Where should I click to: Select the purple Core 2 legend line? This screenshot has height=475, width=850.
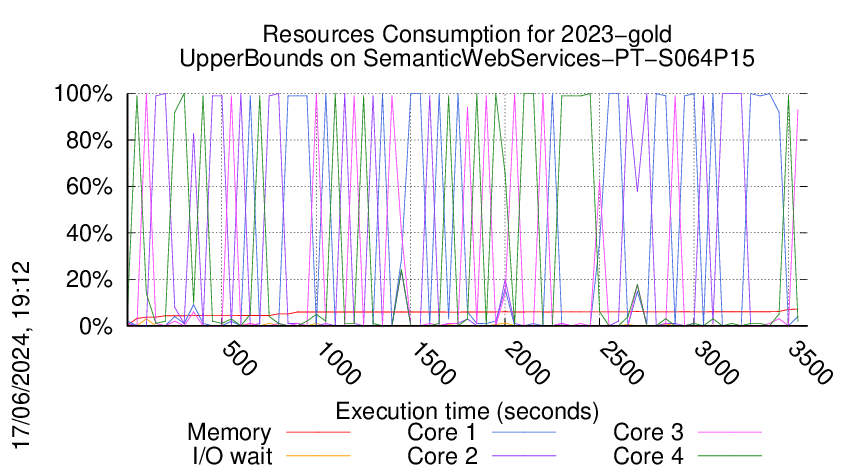point(524,456)
